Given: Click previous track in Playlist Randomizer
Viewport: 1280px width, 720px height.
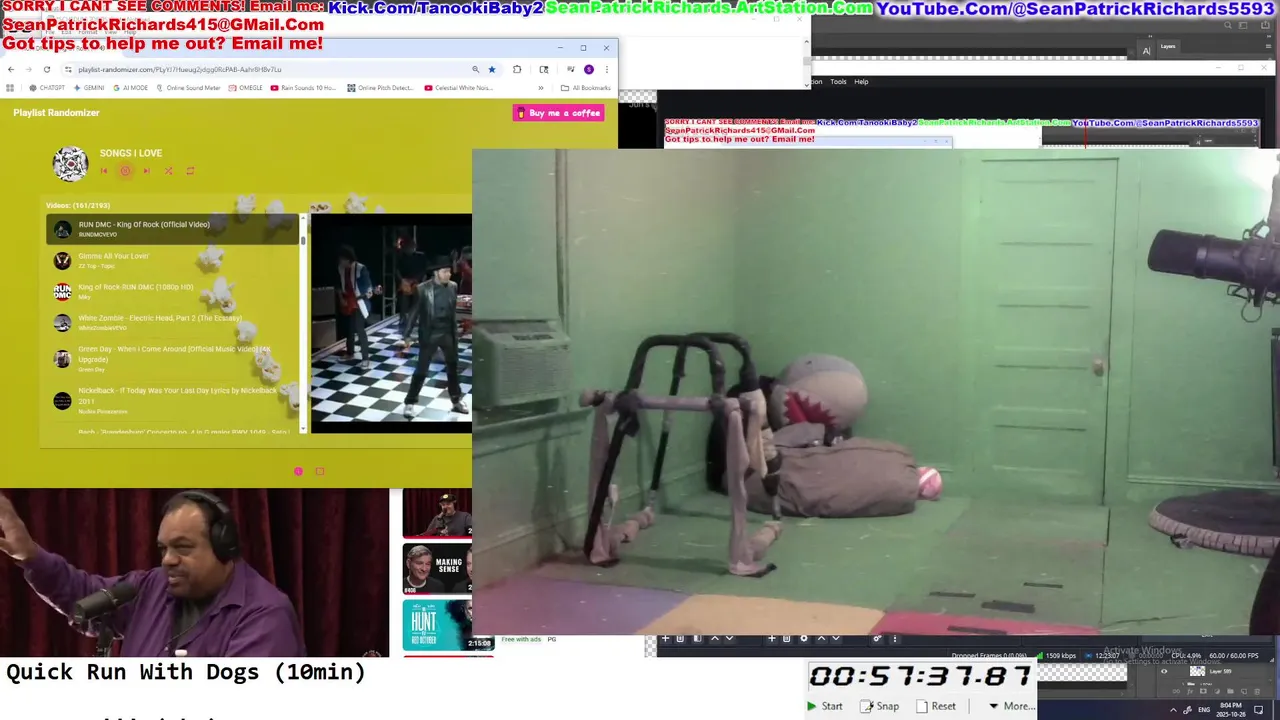Looking at the screenshot, I should (x=103, y=171).
